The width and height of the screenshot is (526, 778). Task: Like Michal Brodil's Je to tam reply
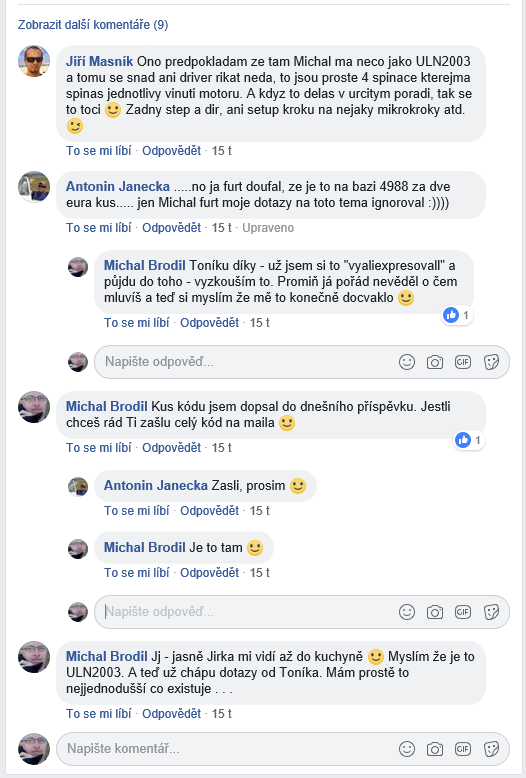point(136,573)
